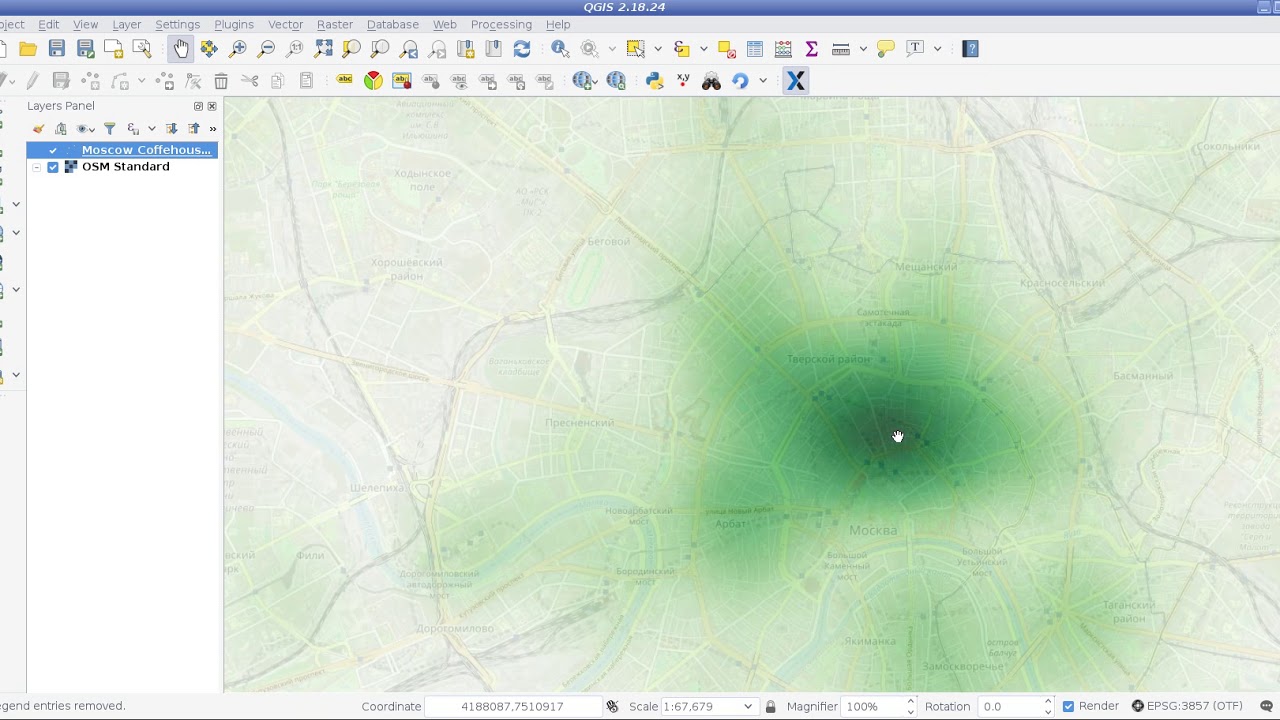Click Zoom Full extent icon
Image resolution: width=1280 pixels, height=720 pixels.
click(x=323, y=48)
